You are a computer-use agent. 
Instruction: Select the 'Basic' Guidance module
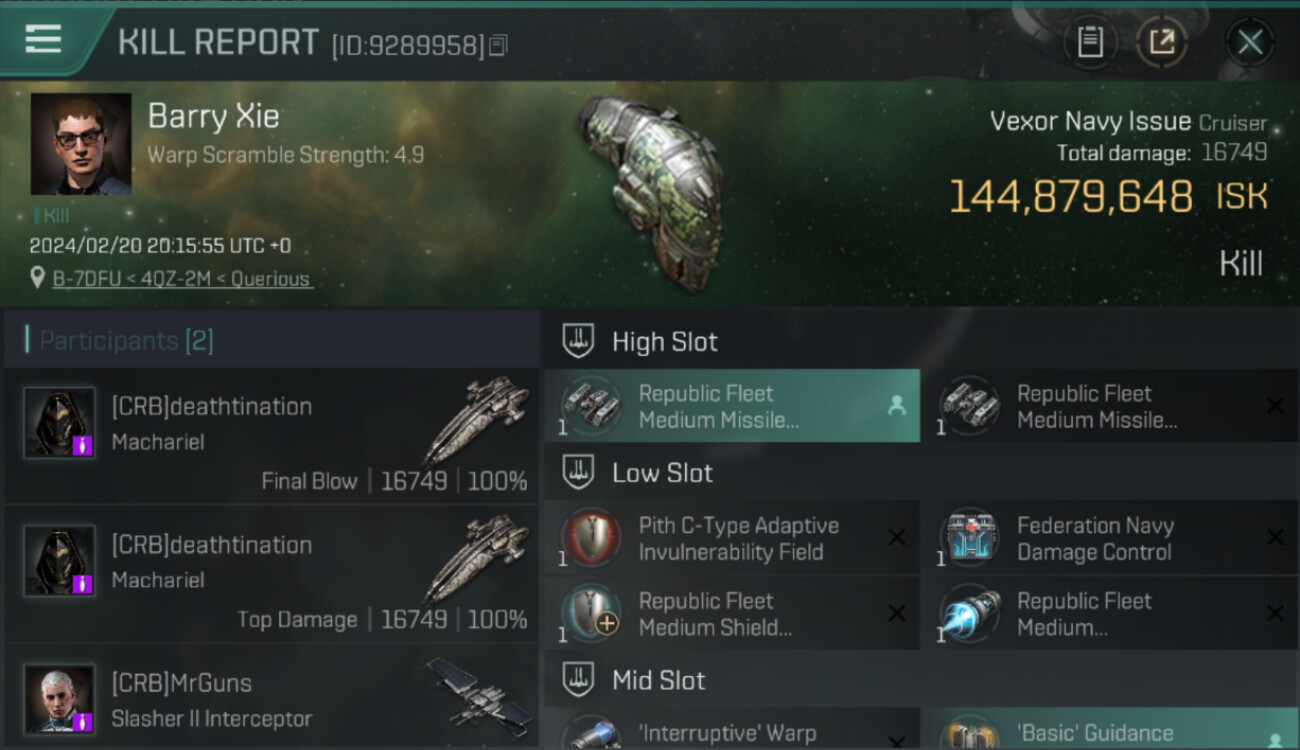pos(1110,730)
